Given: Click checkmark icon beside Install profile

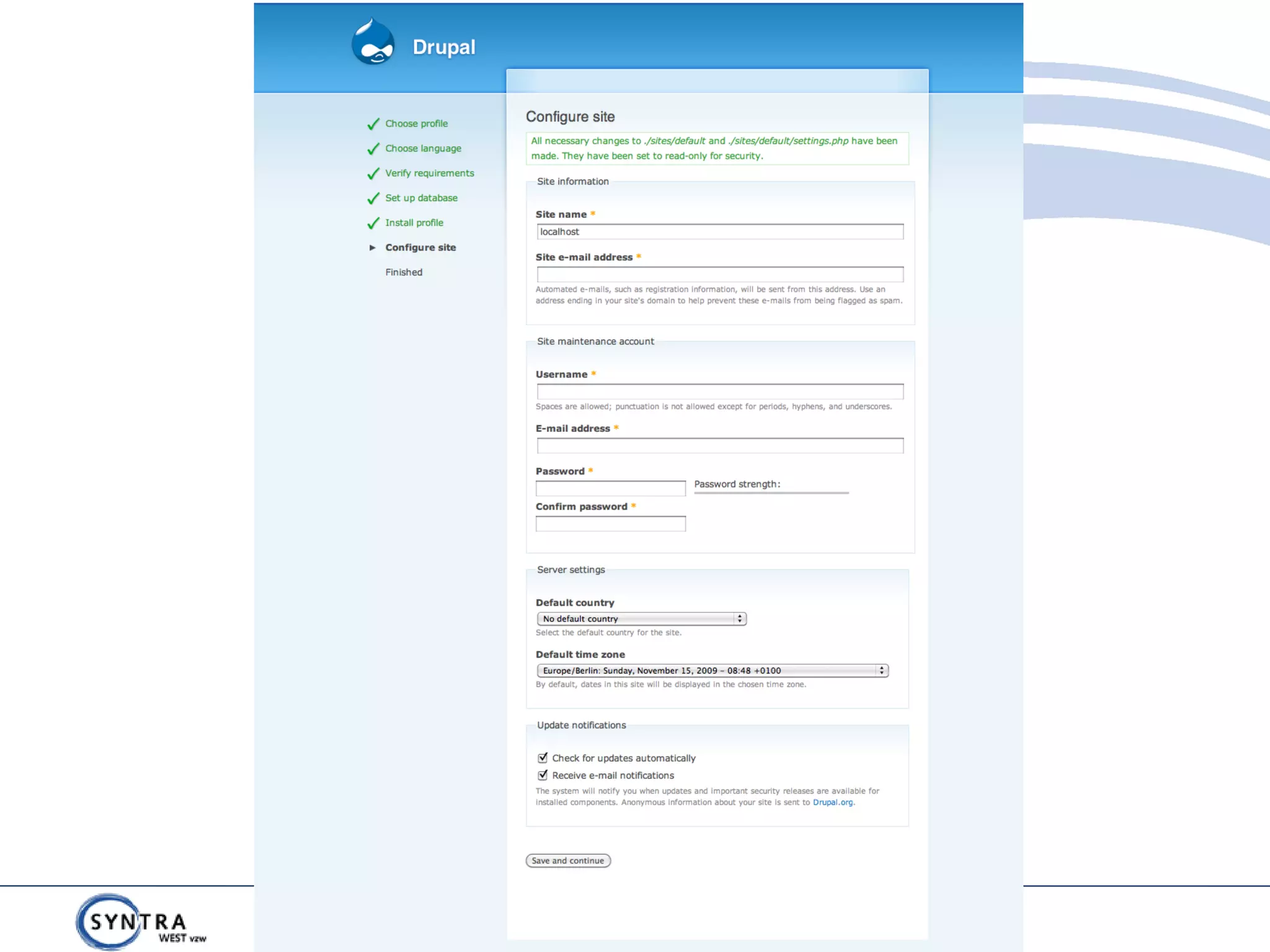Looking at the screenshot, I should tap(373, 223).
